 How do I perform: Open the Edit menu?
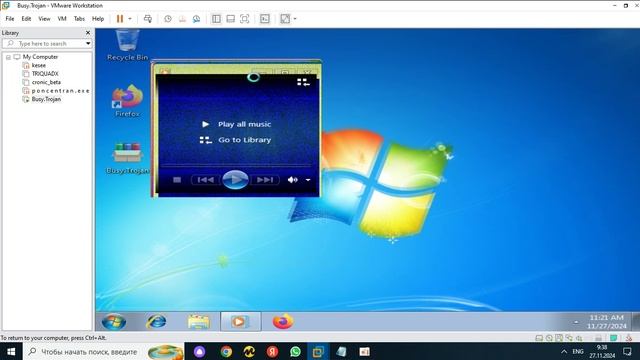[26, 19]
